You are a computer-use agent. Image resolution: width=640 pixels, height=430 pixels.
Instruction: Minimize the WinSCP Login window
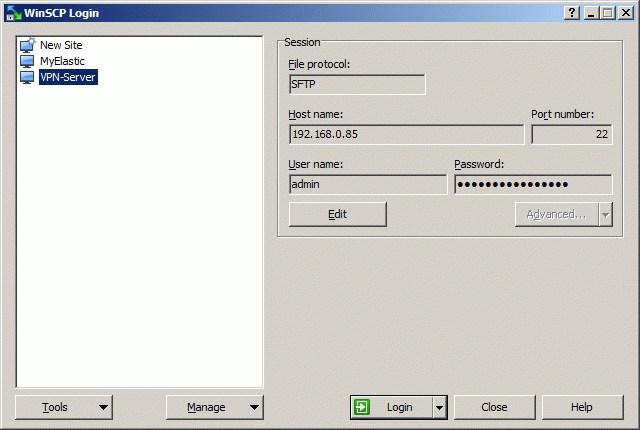591,13
